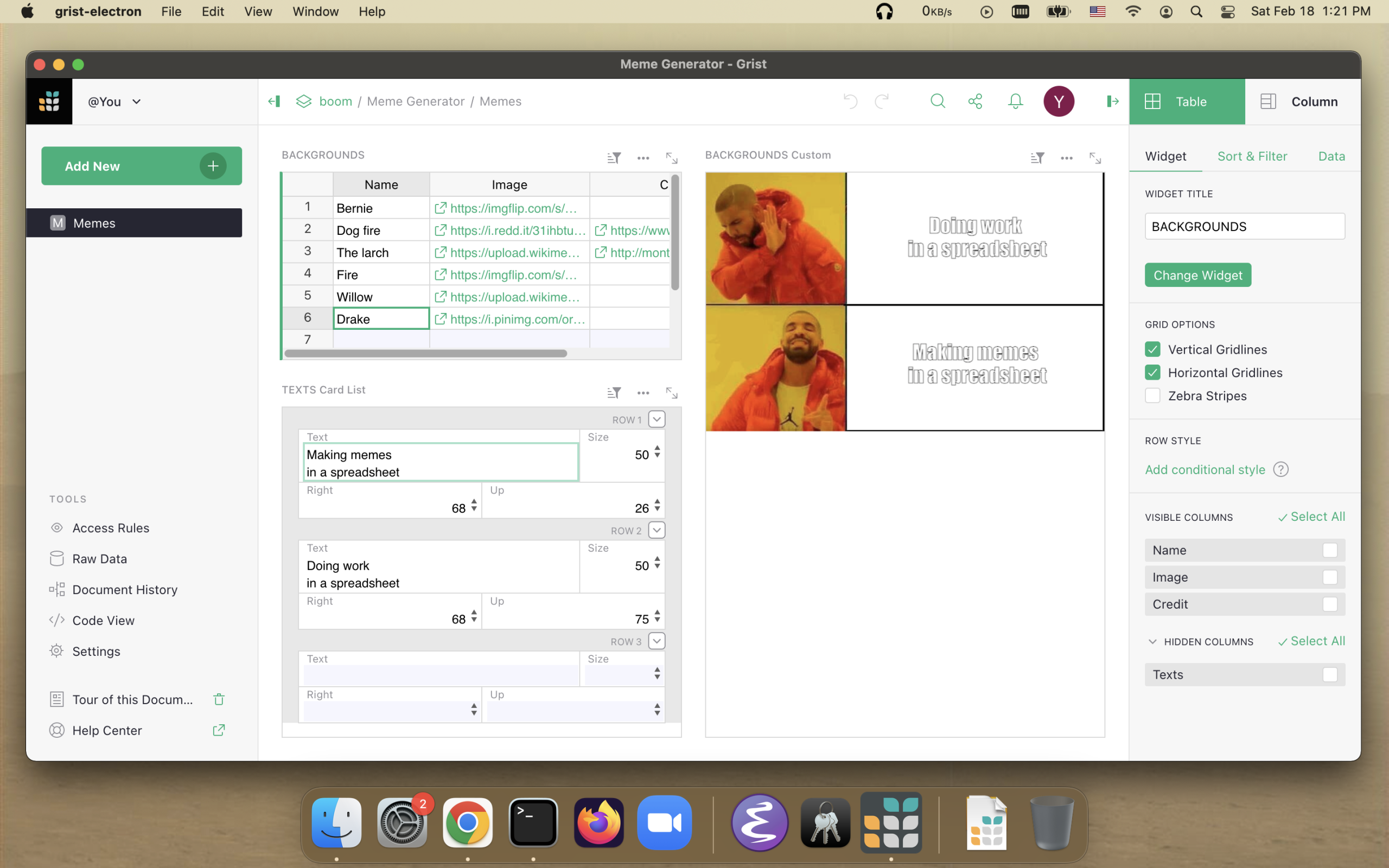The image size is (1389, 868).
Task: Select the Drake name cell
Action: pos(381,318)
